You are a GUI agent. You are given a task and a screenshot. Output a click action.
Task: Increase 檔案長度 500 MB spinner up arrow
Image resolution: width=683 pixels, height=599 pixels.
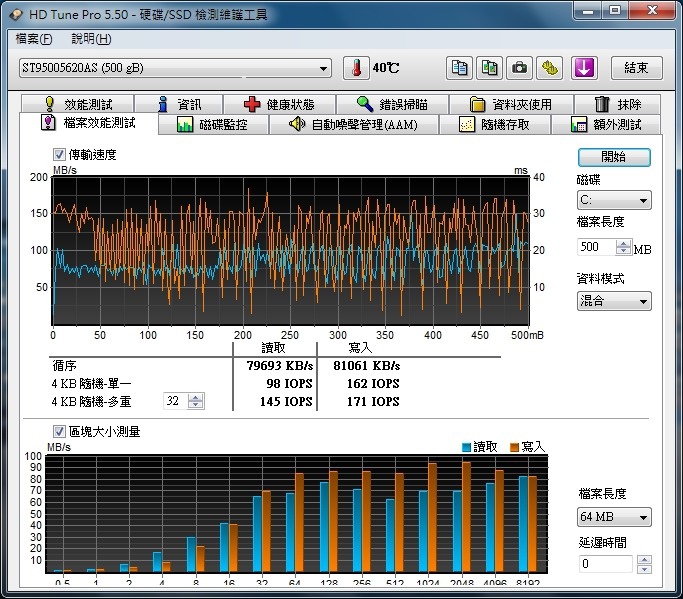[x=623, y=244]
